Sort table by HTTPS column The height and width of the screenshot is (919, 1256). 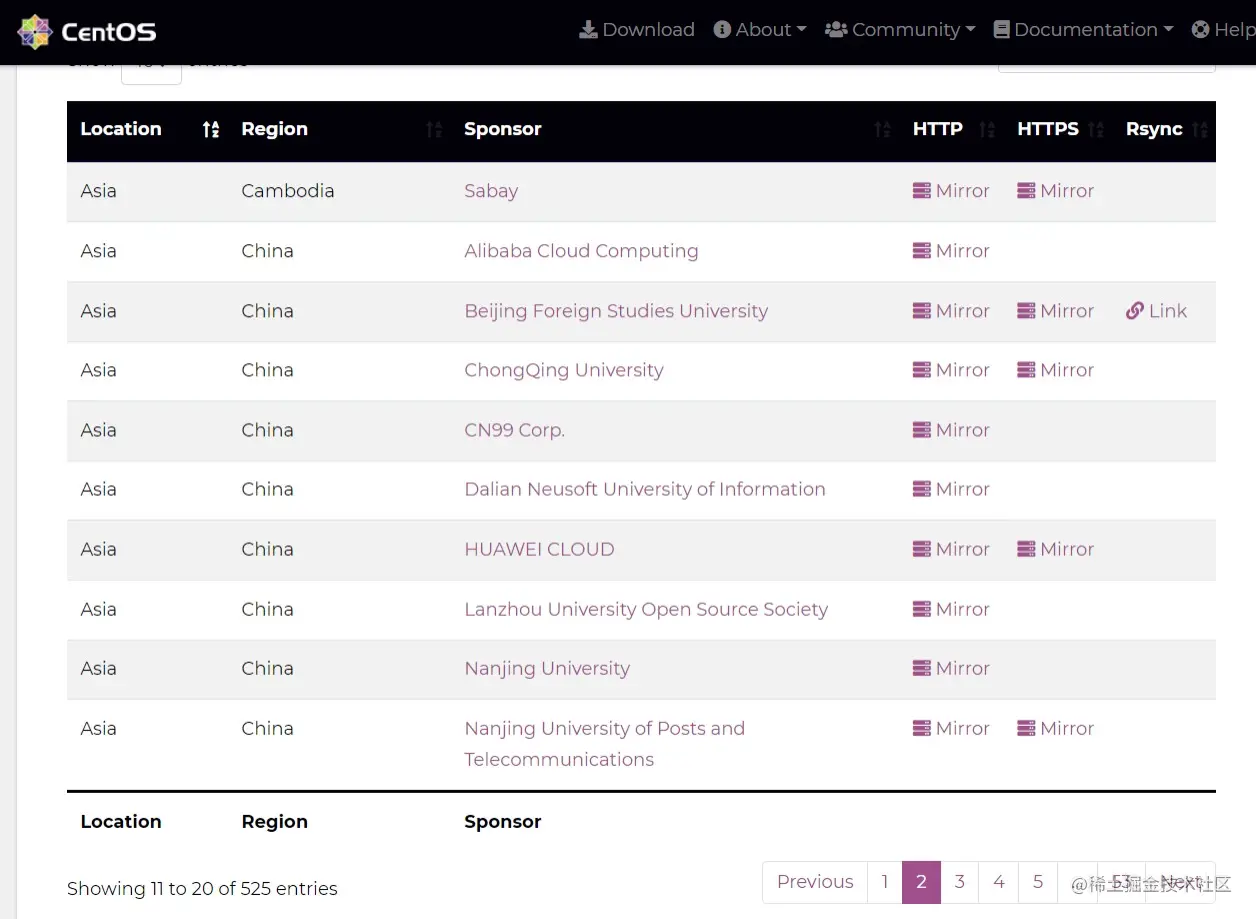pos(1058,130)
